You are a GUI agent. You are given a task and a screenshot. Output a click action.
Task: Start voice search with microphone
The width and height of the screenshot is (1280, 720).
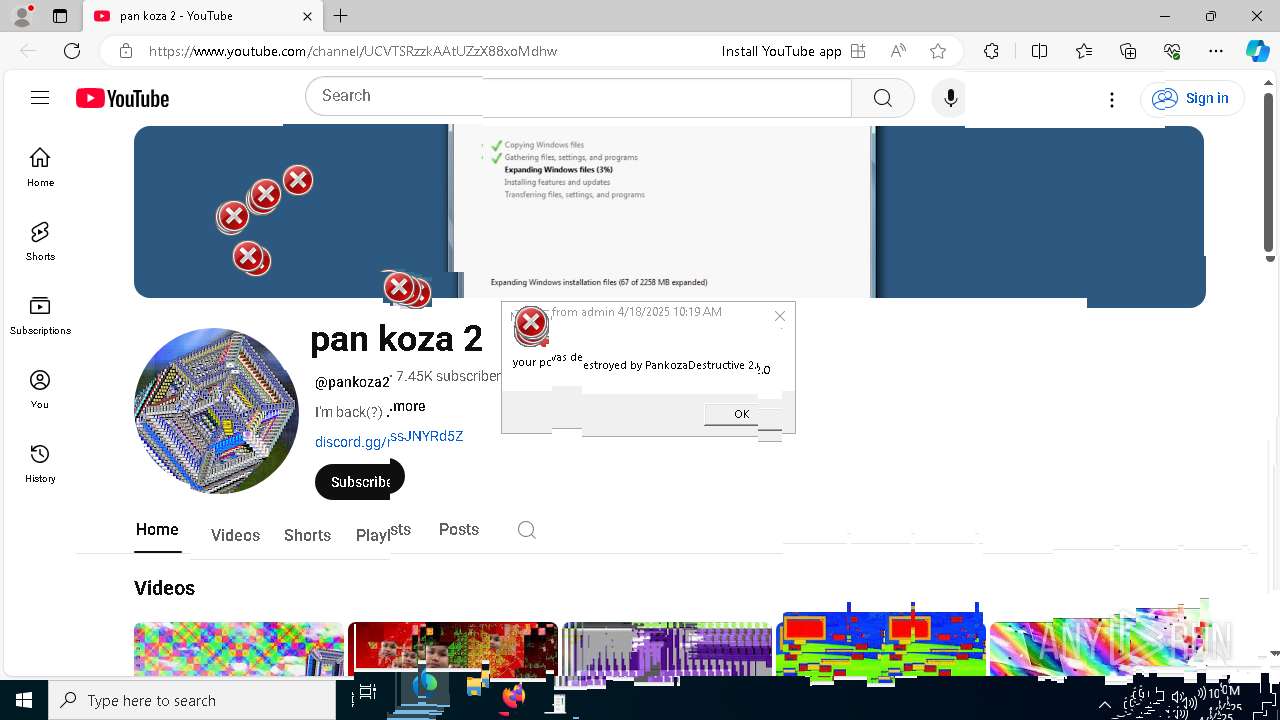[950, 97]
